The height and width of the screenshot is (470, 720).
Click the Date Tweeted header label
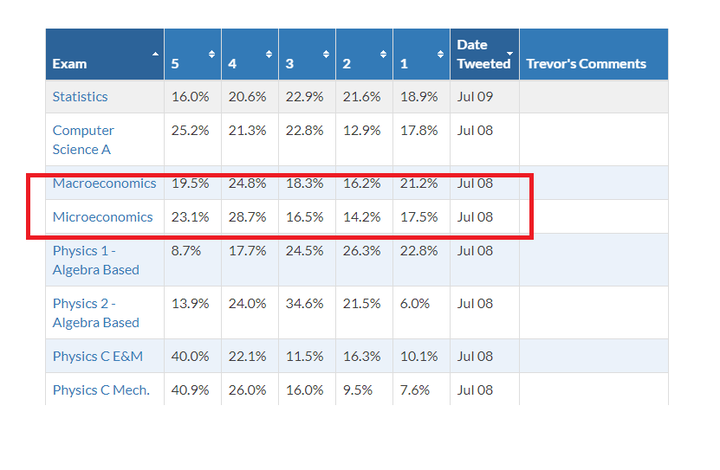point(482,54)
